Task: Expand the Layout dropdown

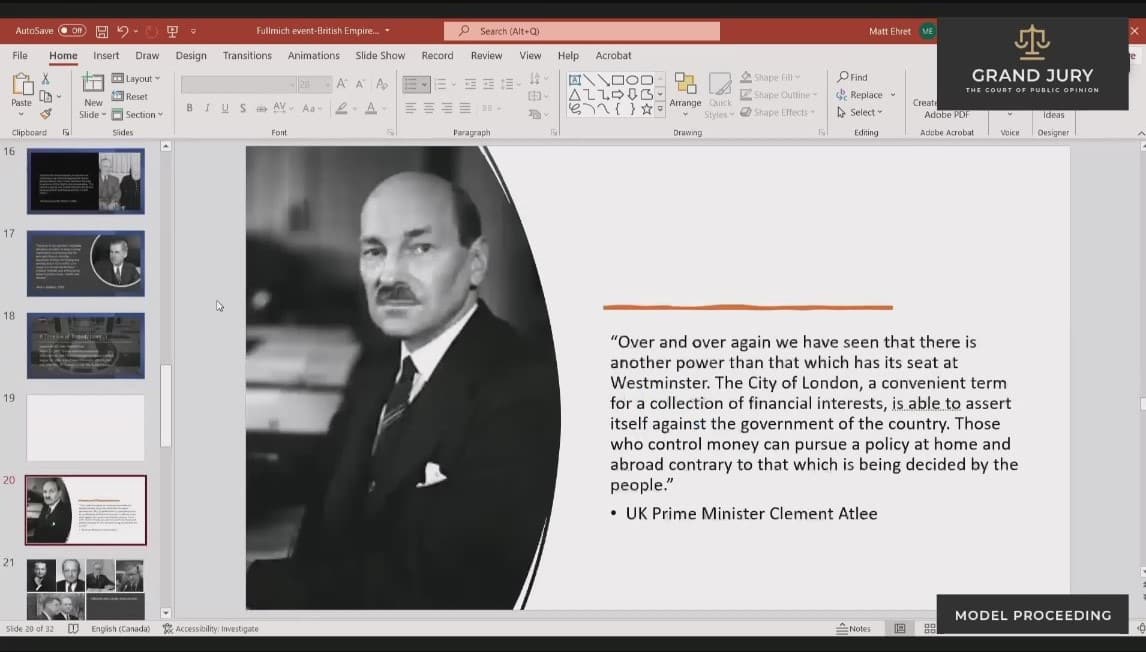Action: point(135,78)
